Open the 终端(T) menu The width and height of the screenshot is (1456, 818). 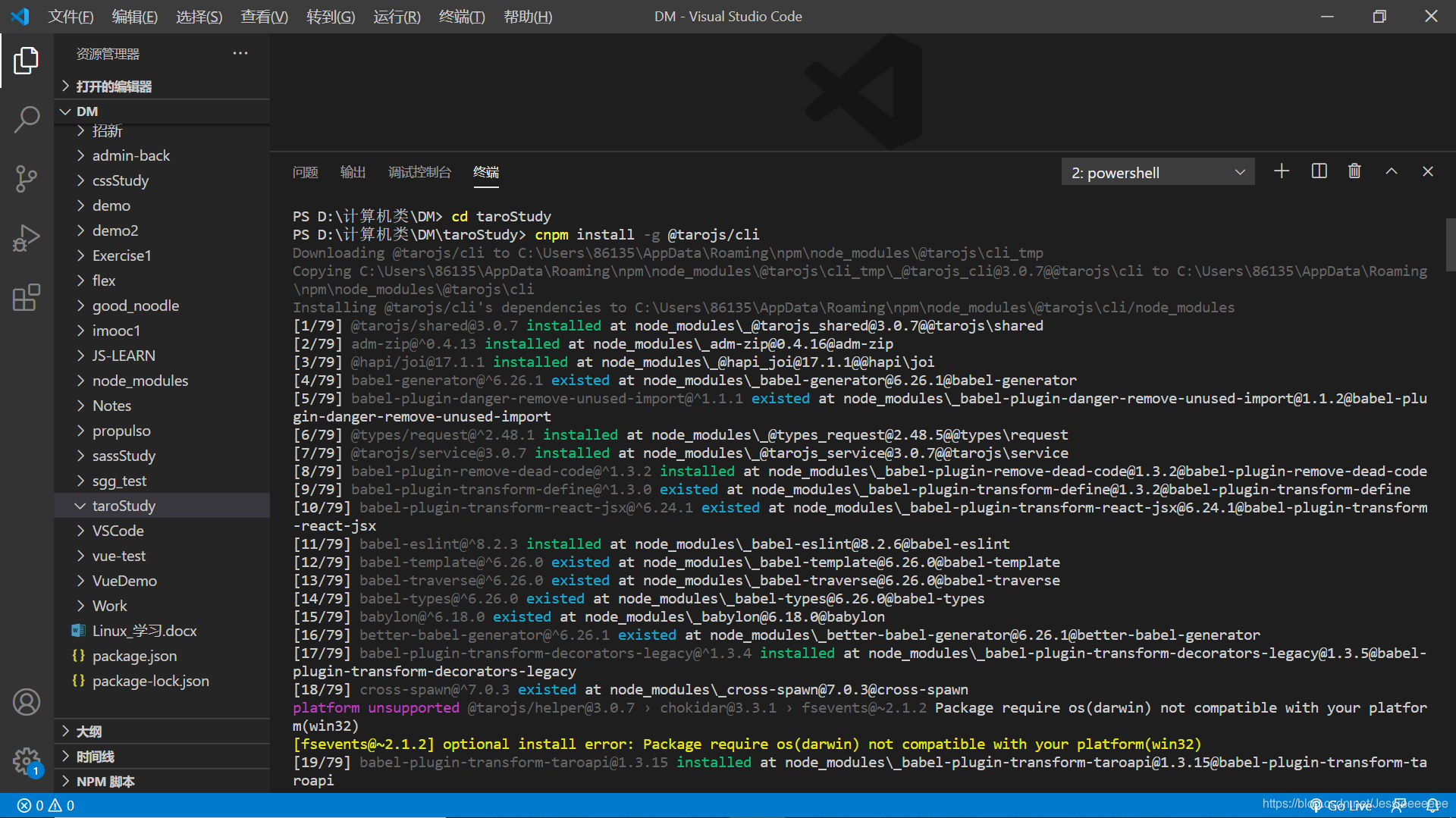(462, 16)
